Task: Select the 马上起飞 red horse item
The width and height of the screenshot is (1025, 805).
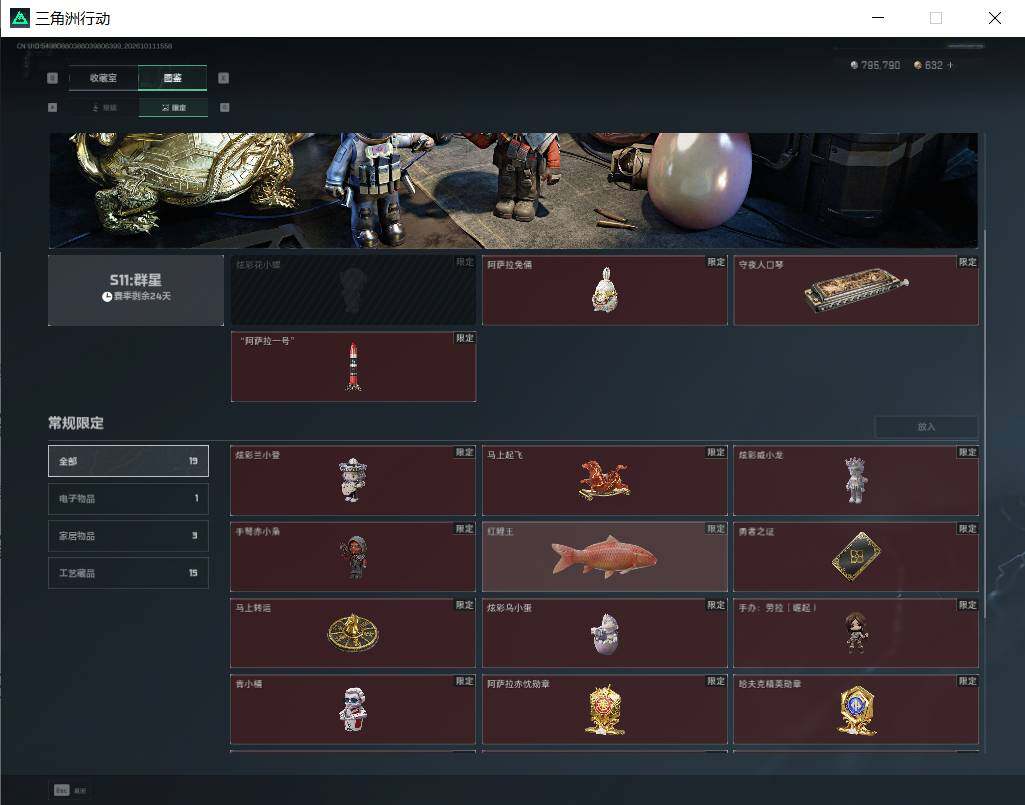Action: click(605, 480)
